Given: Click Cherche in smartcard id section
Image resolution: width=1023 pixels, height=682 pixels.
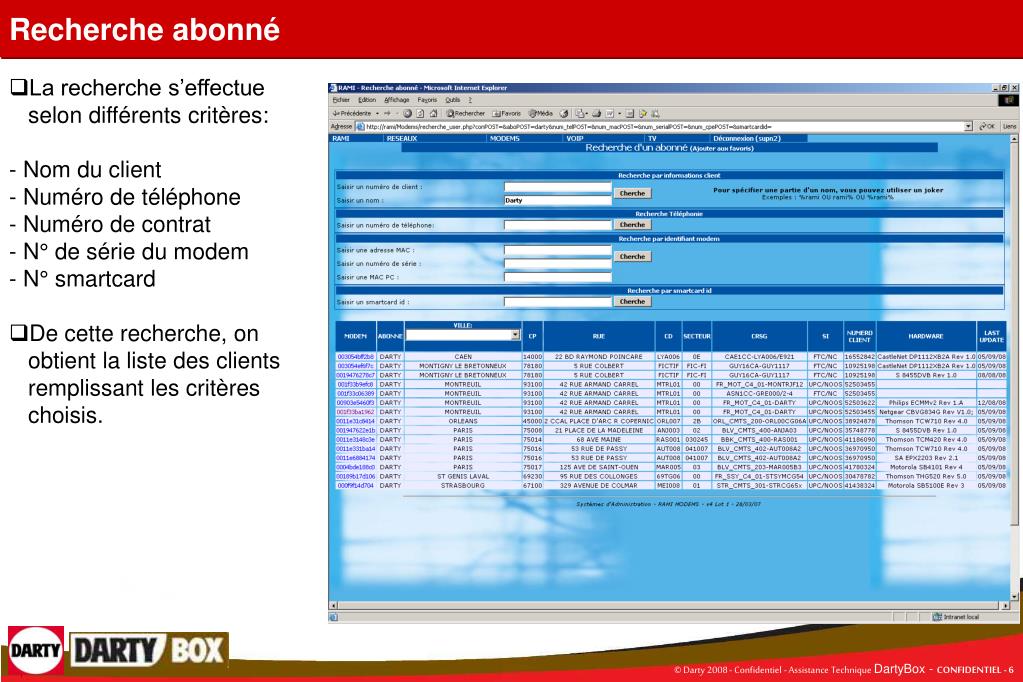Looking at the screenshot, I should click(632, 302).
